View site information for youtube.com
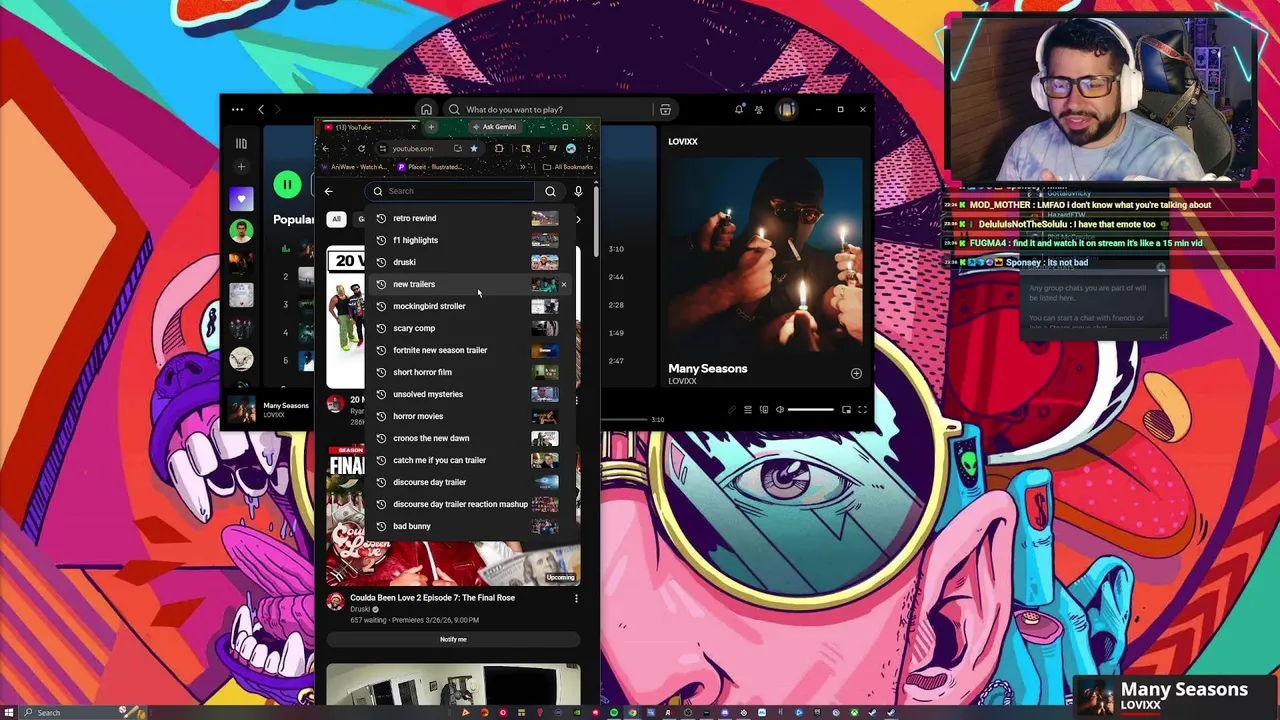The image size is (1280, 720). click(x=382, y=148)
